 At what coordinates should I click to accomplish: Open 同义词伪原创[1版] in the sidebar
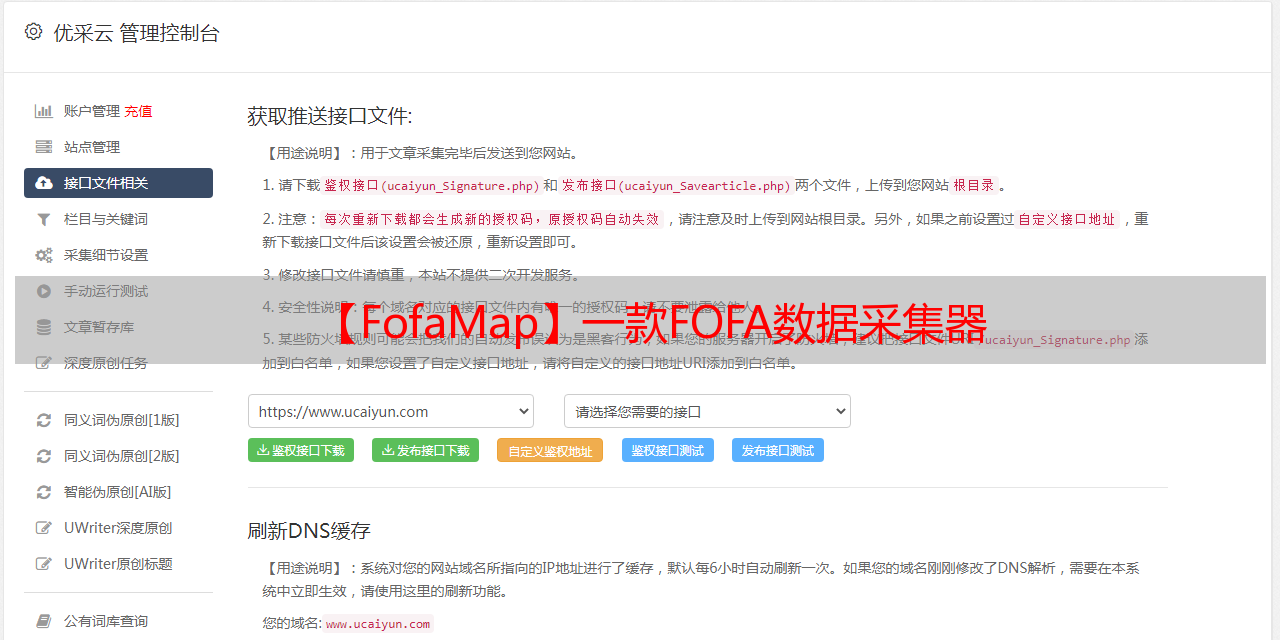point(122,420)
